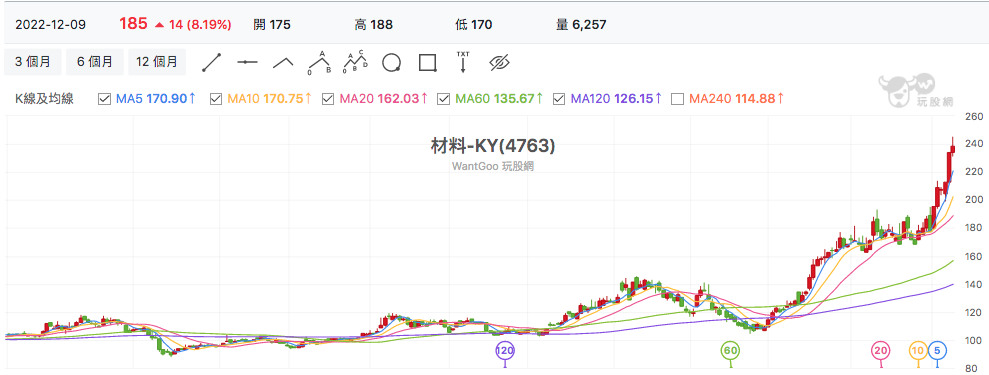
Task: Uncheck the MA60 moving average checkbox
Action: pyautogui.click(x=444, y=99)
